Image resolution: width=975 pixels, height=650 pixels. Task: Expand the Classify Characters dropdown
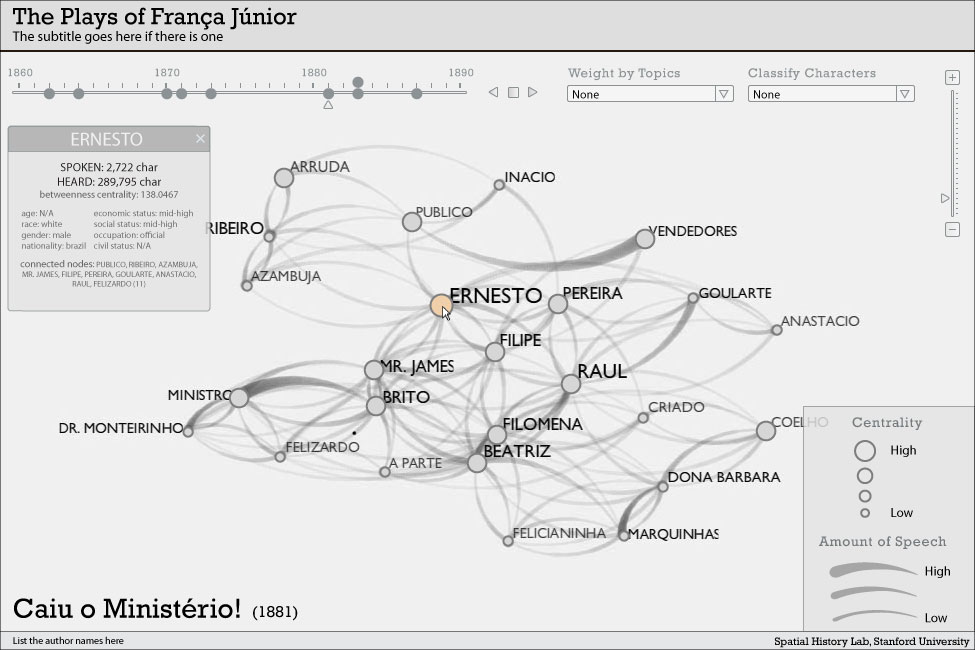904,94
